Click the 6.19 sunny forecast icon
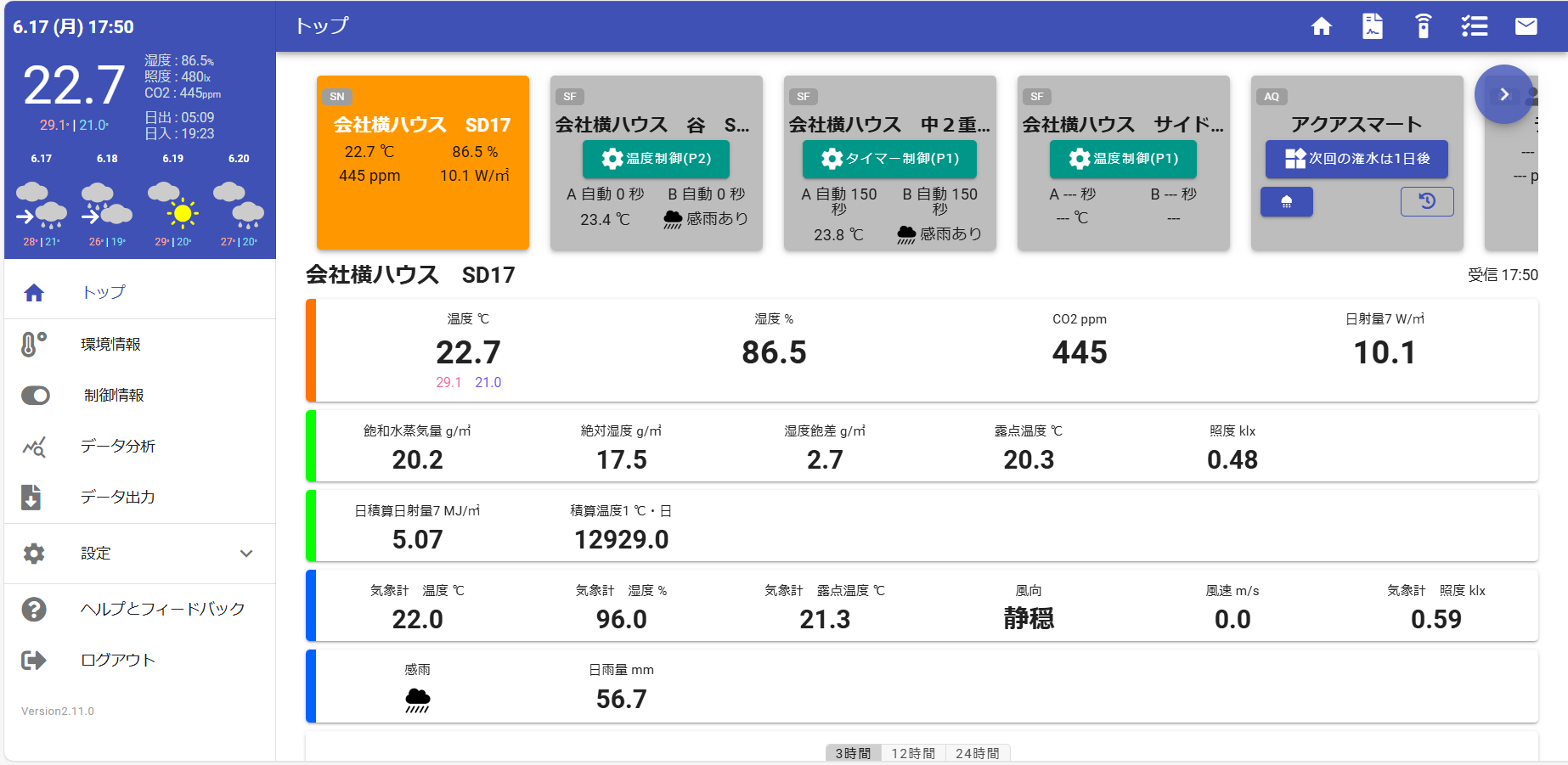Screen dimensions: 1568x765 (173, 205)
